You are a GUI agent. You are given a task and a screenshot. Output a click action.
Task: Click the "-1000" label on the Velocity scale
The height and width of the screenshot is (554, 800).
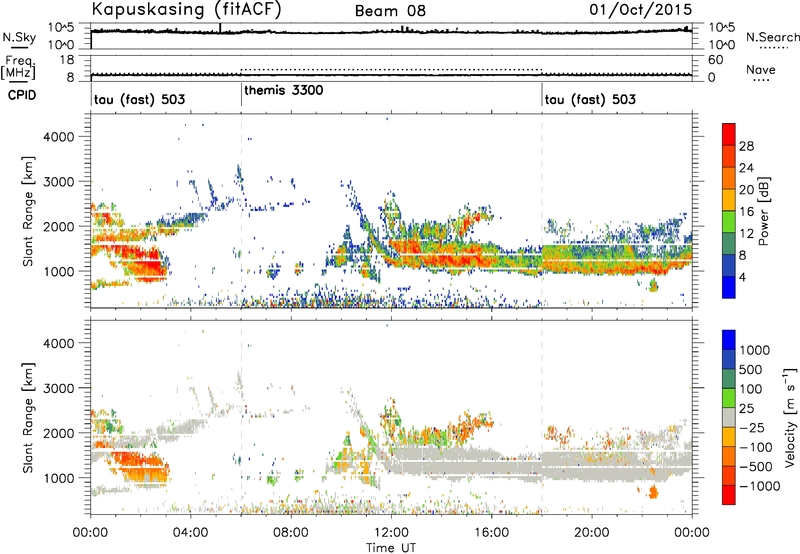(x=759, y=486)
